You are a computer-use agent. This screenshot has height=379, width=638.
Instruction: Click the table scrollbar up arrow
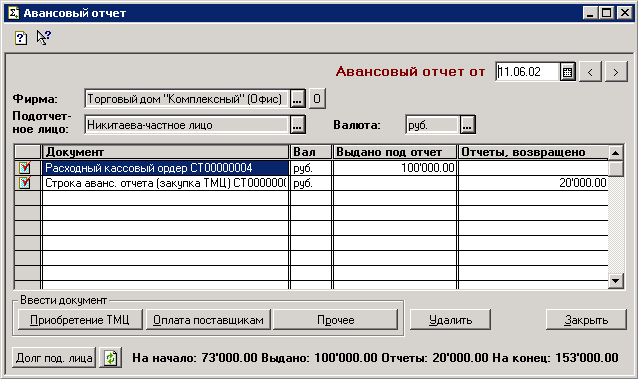tap(616, 153)
